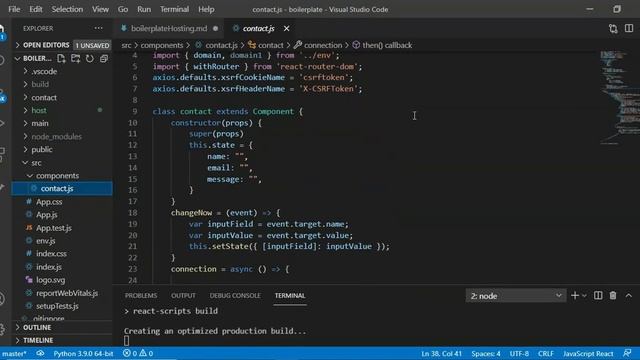The image size is (640, 360).
Task: Kill terminal with trash icon
Action: pyautogui.click(x=613, y=296)
